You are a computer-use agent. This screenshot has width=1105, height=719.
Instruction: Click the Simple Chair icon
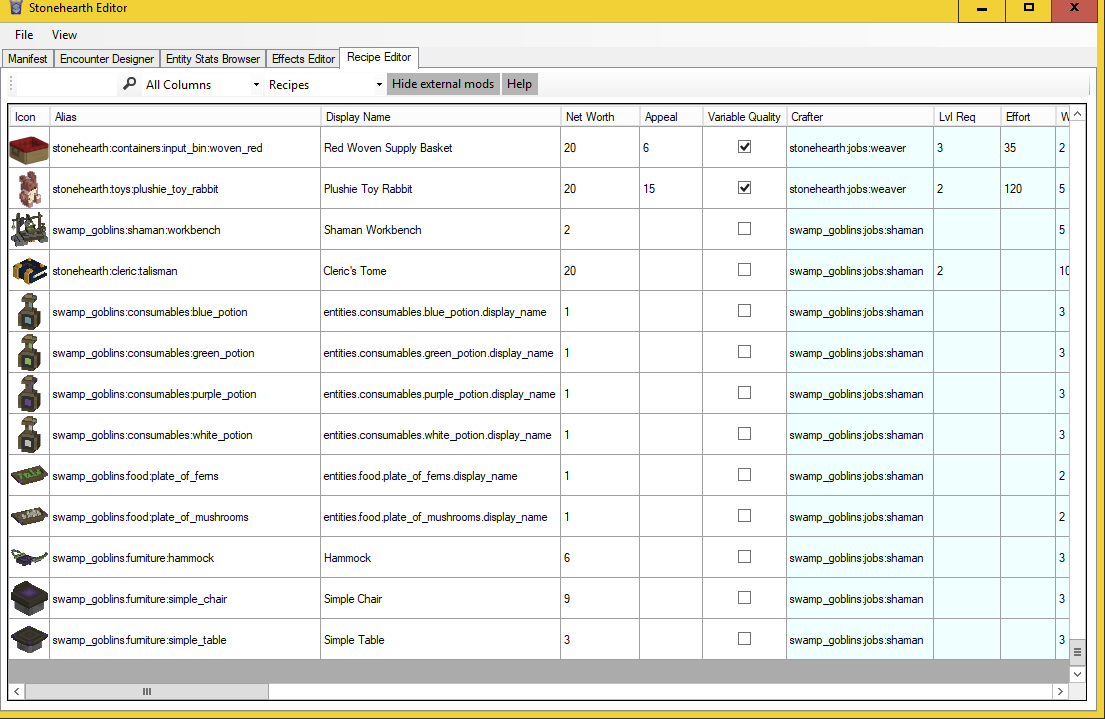[29, 598]
